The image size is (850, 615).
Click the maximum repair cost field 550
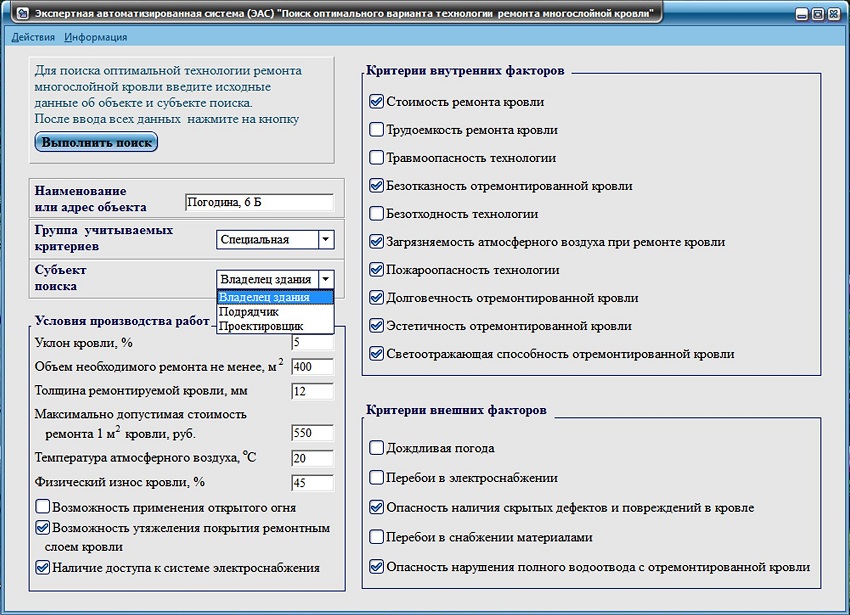312,433
